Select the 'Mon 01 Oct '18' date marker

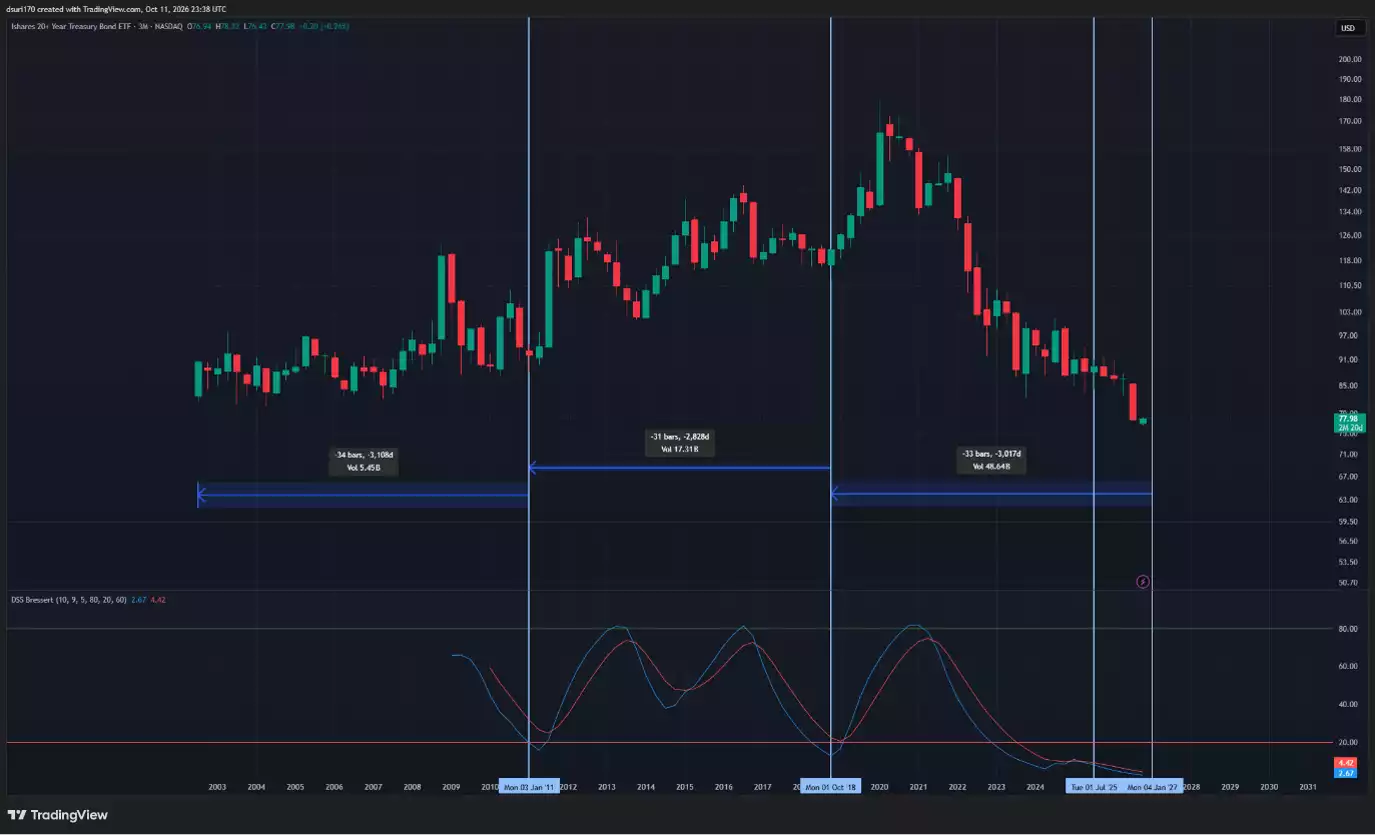pyautogui.click(x=831, y=787)
